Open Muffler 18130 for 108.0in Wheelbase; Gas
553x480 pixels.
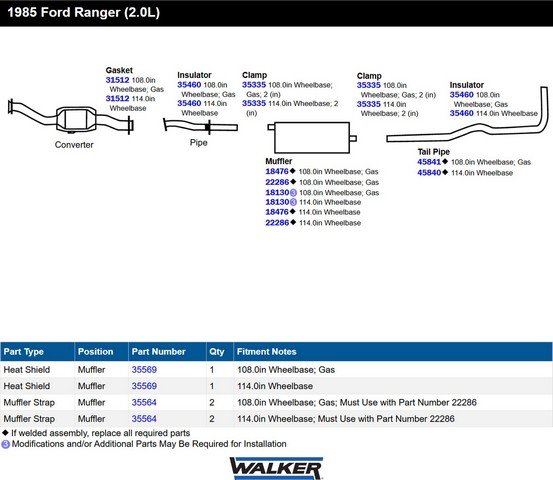tap(277, 193)
